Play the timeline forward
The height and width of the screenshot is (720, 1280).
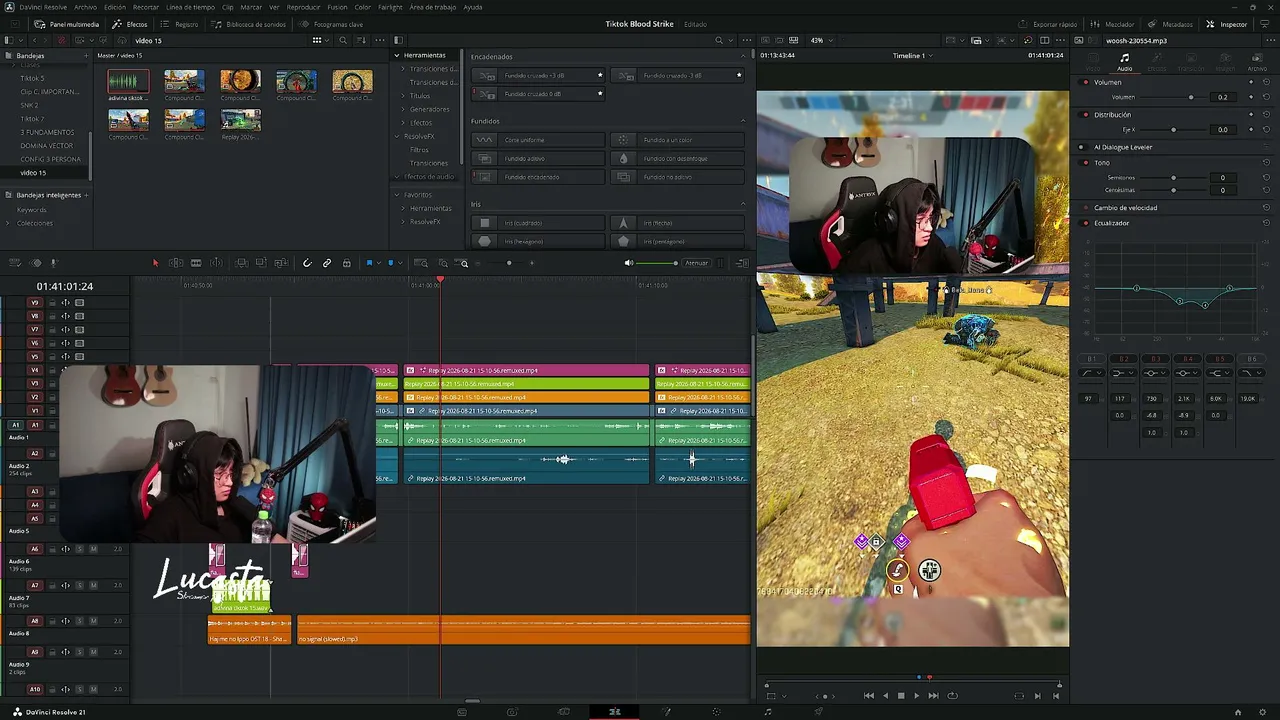pos(916,696)
